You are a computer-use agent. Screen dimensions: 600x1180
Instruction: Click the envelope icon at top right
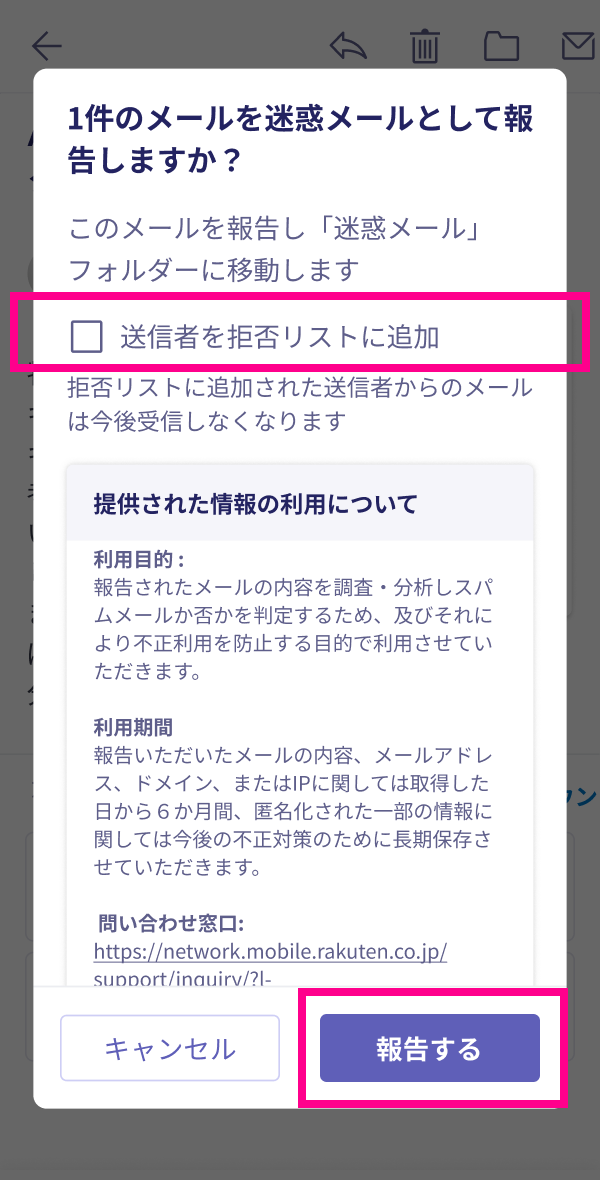click(x=581, y=47)
